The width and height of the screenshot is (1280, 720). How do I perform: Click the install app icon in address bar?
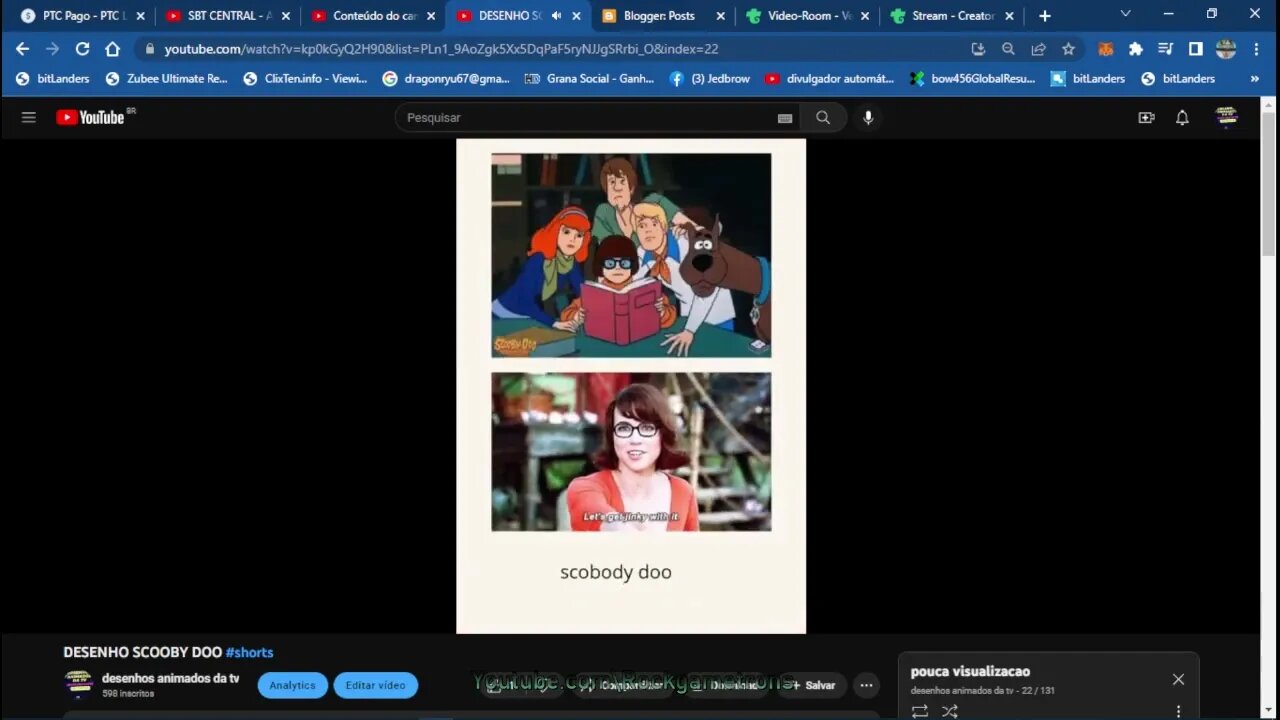[x=978, y=49]
